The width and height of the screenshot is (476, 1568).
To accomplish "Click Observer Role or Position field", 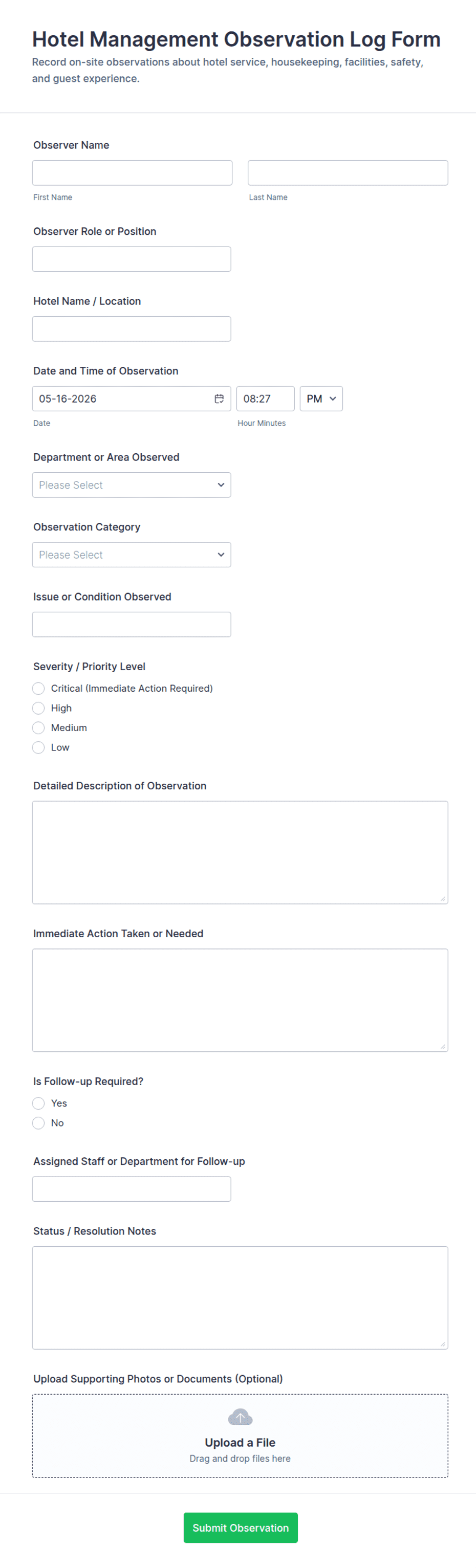I will pyautogui.click(x=132, y=259).
